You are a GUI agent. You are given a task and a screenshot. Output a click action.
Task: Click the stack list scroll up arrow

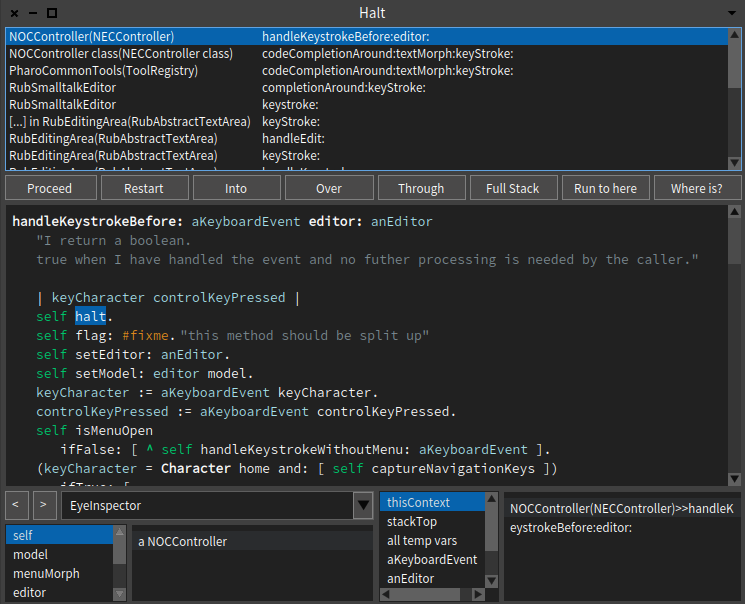pos(734,34)
